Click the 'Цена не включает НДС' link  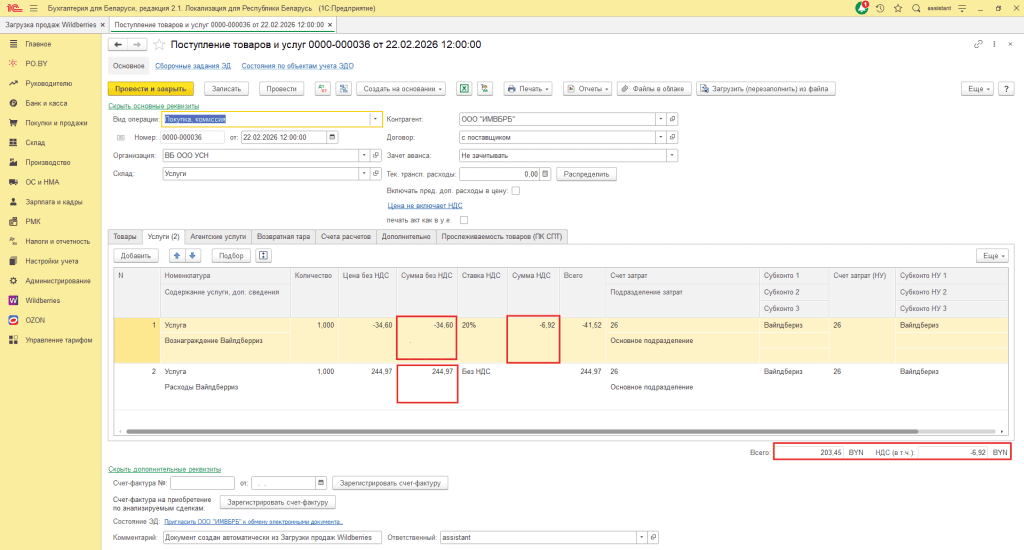coord(425,205)
